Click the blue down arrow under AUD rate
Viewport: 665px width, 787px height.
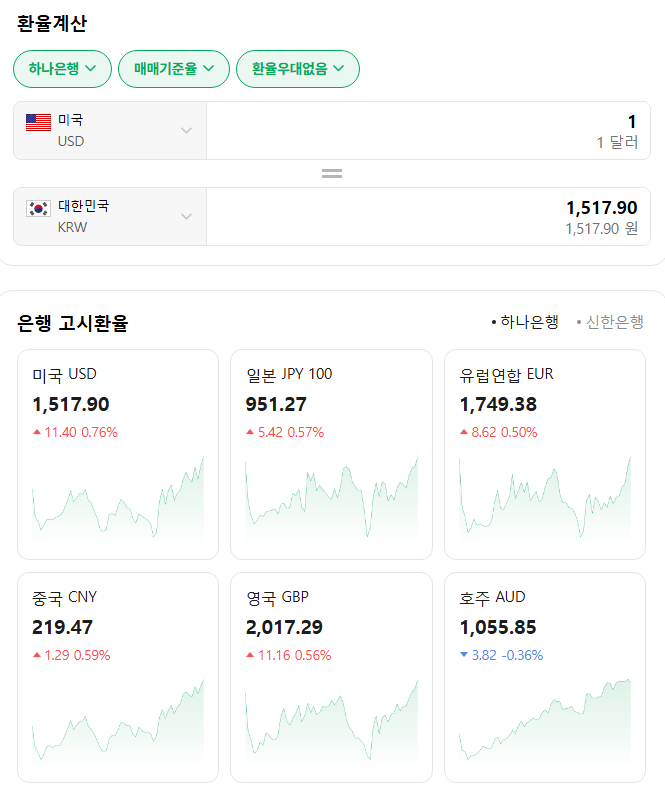464,655
